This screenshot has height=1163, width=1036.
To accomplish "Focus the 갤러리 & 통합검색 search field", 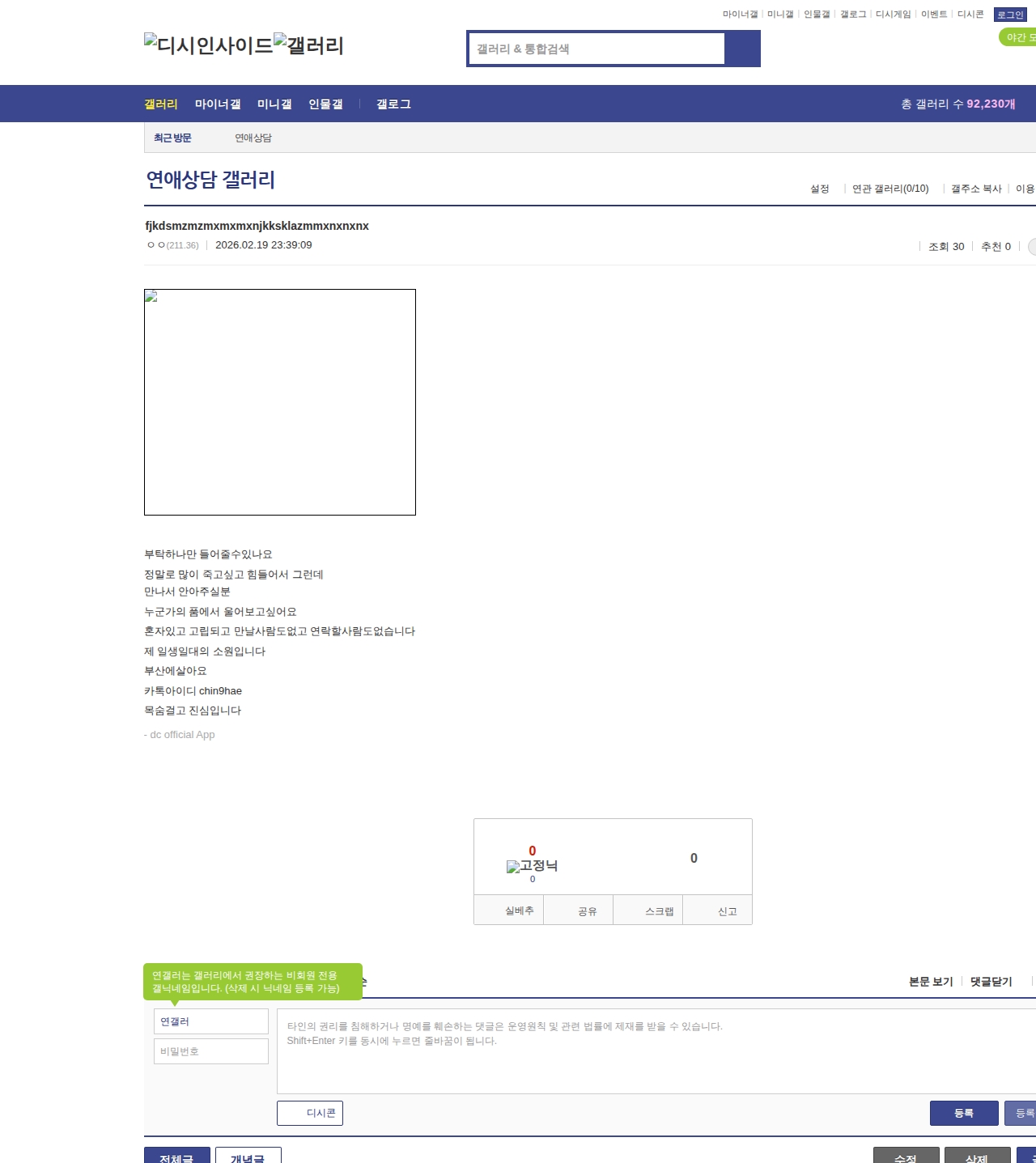I will click(597, 49).
